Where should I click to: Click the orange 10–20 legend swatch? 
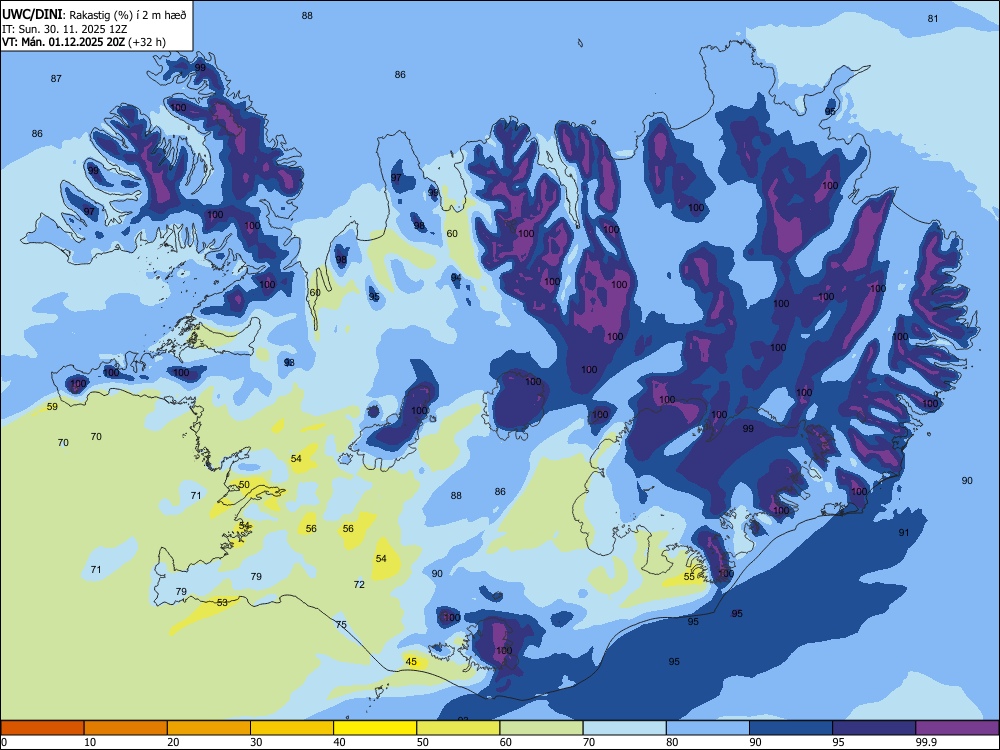[126, 728]
